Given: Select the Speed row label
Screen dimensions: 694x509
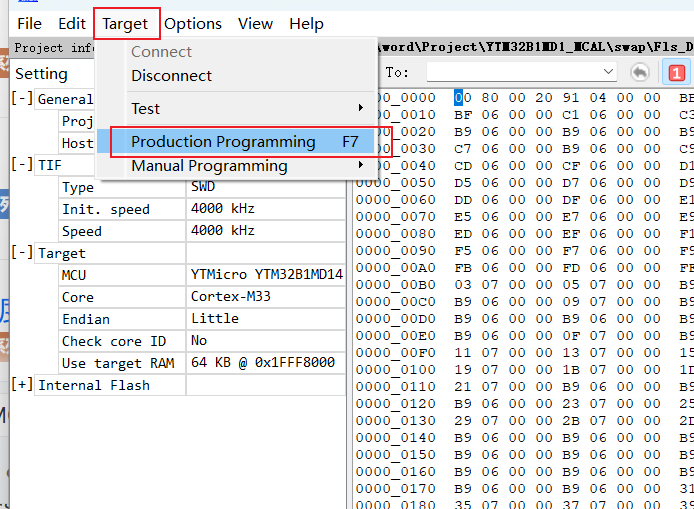Looking at the screenshot, I should coord(82,231).
